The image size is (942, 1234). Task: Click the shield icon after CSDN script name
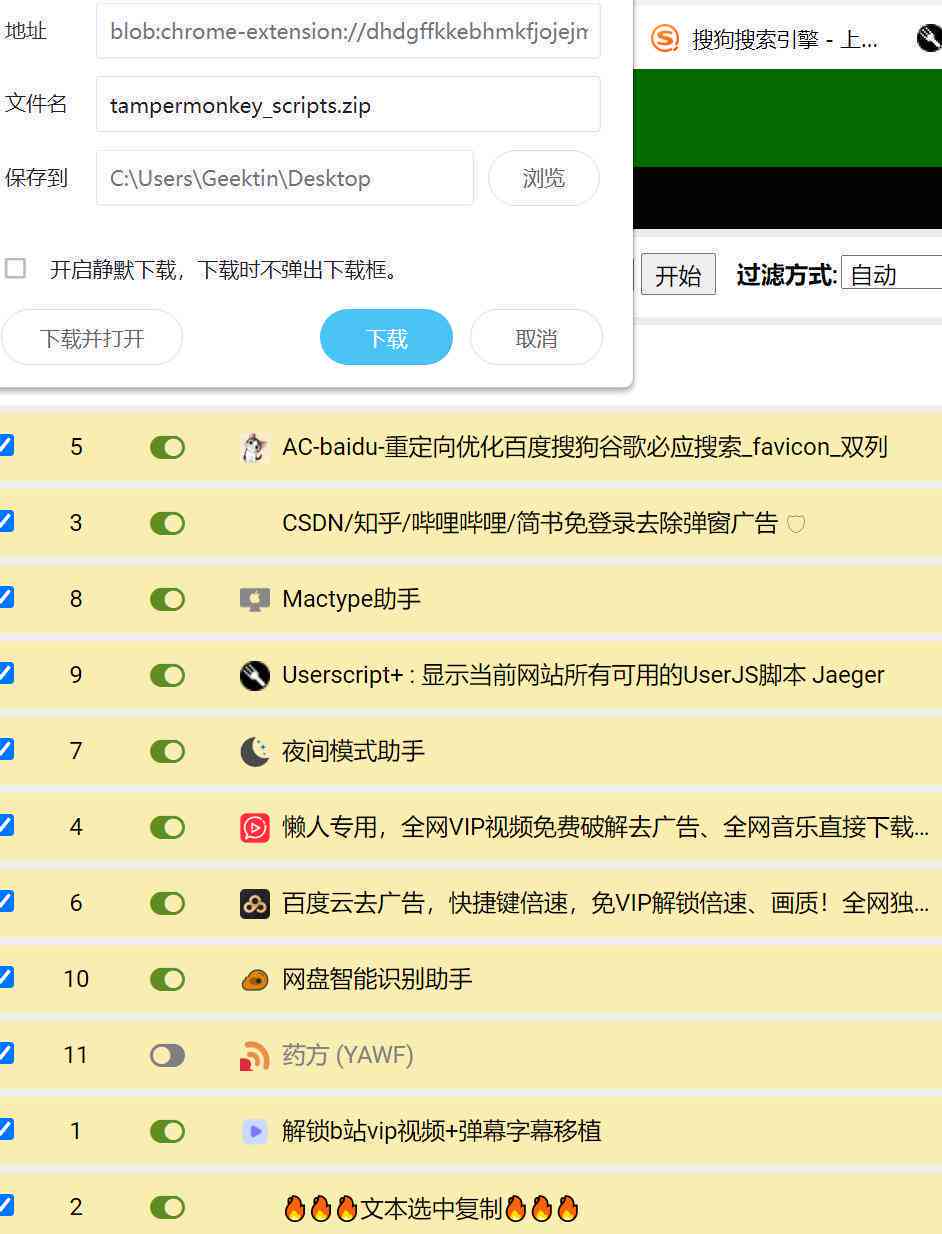click(x=796, y=523)
